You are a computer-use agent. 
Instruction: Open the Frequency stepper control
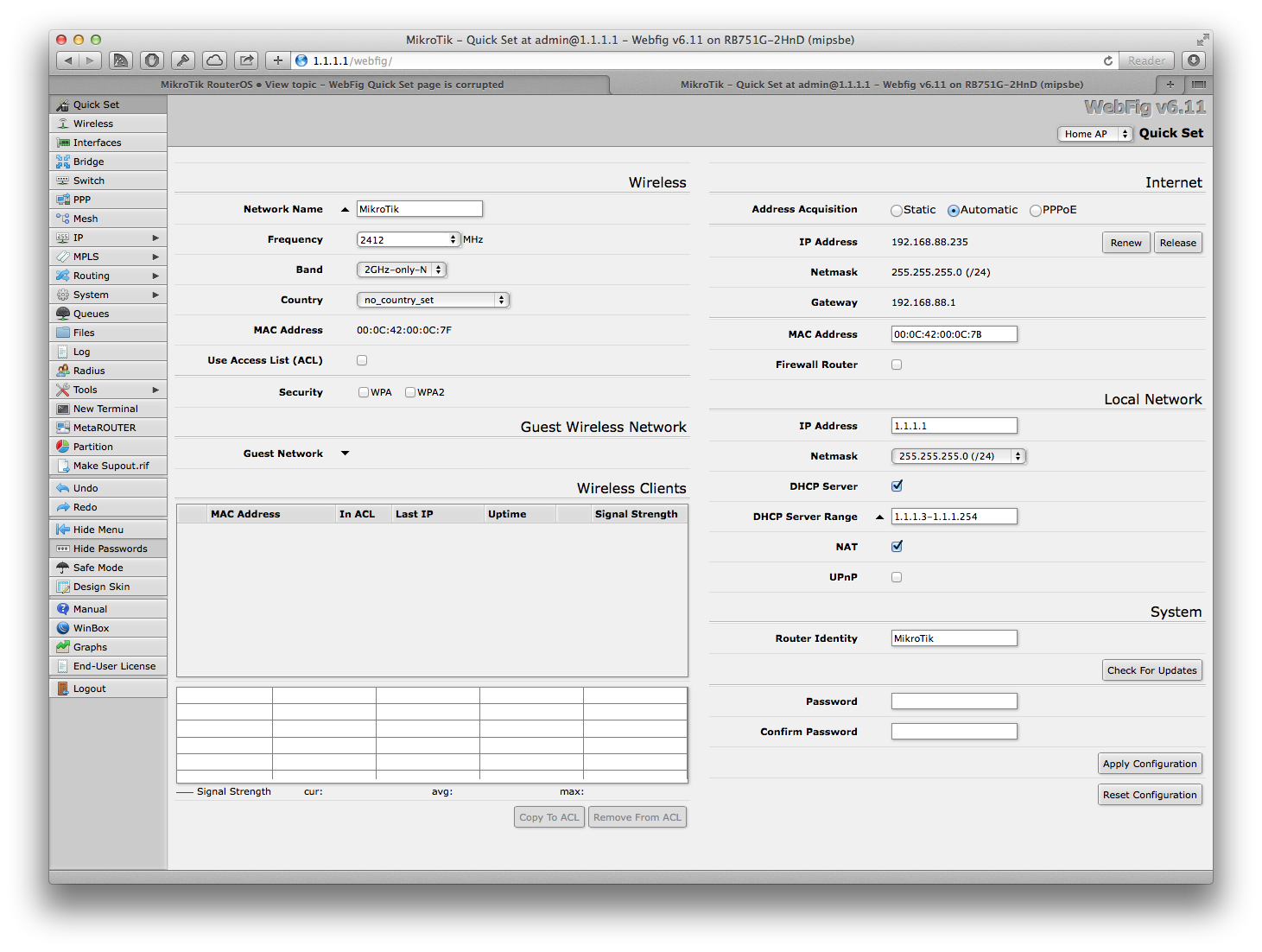click(453, 238)
